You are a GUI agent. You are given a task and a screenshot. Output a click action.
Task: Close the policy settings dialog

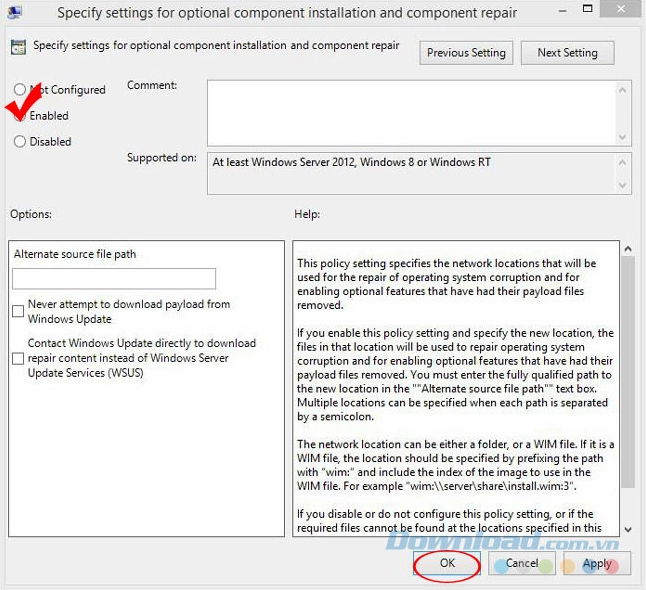coord(621,9)
